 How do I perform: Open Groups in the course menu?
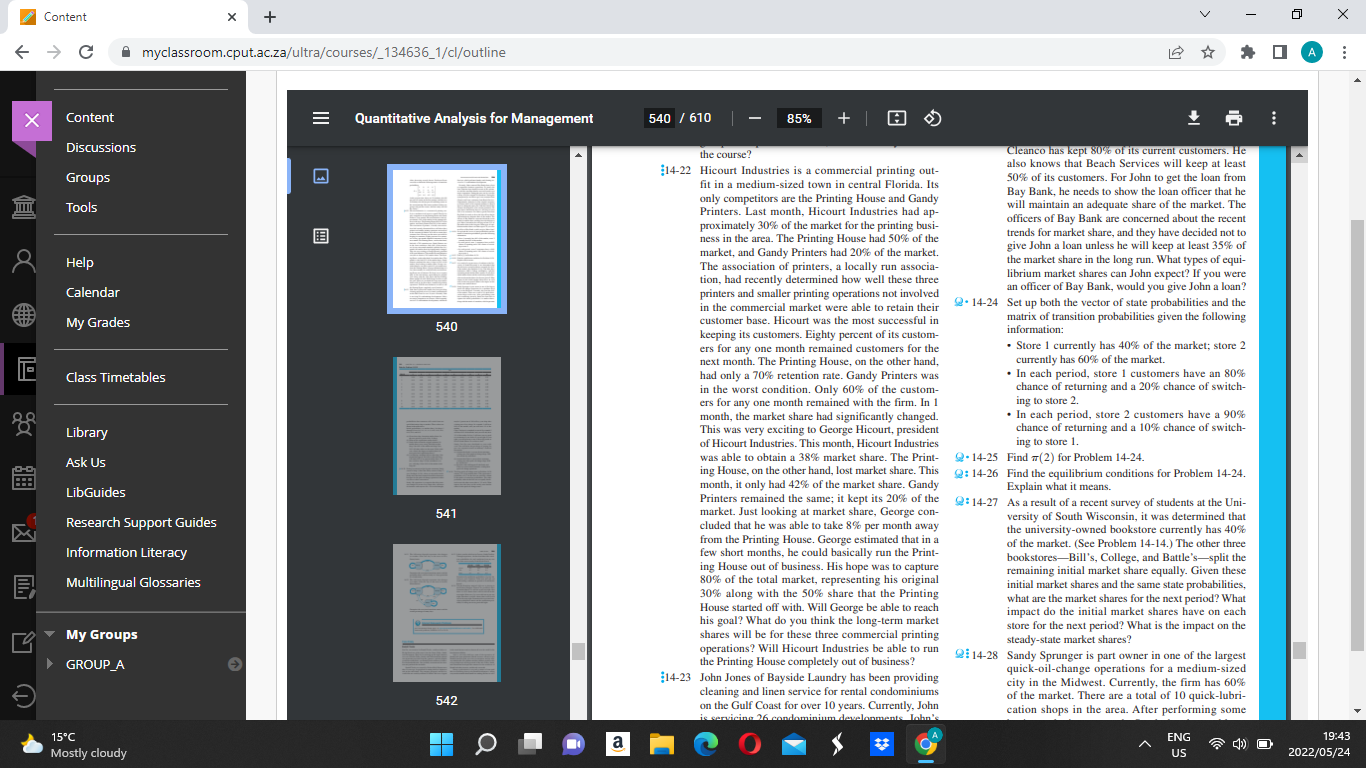pyautogui.click(x=88, y=177)
